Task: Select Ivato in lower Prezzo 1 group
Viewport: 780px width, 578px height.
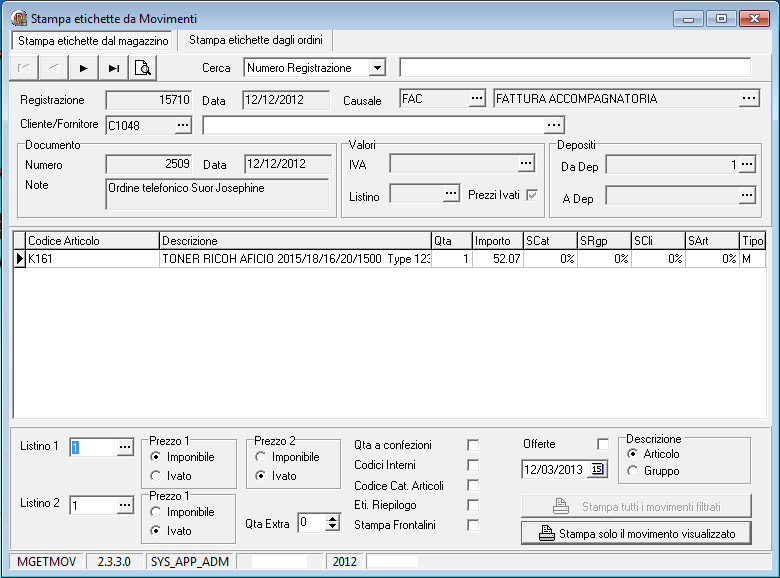Action: pos(156,531)
